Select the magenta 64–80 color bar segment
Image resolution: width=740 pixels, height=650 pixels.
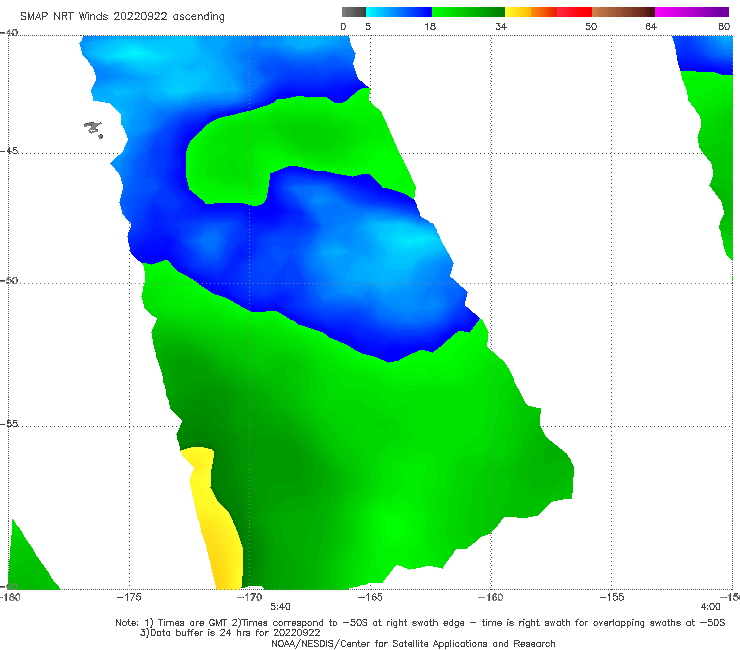tap(692, 12)
